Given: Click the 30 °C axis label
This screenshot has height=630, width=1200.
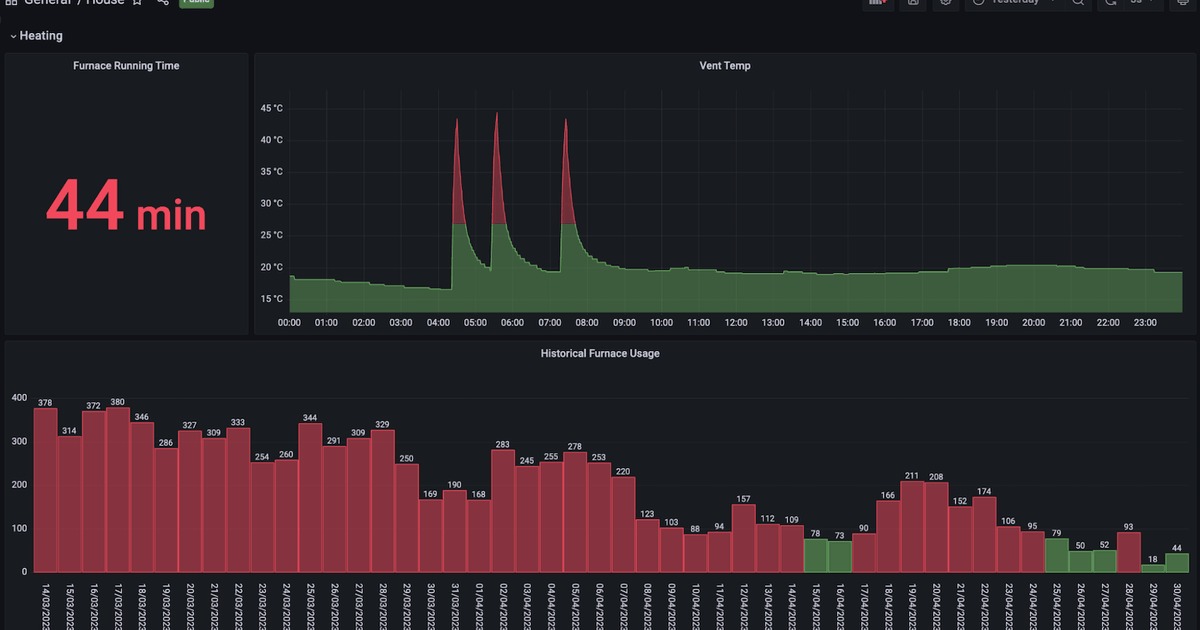Looking at the screenshot, I should [x=271, y=203].
